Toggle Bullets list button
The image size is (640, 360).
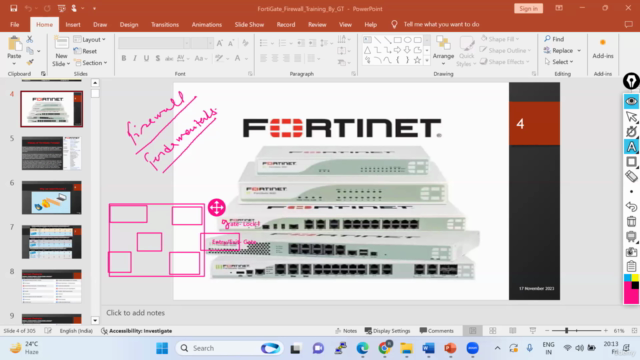[x=266, y=43]
